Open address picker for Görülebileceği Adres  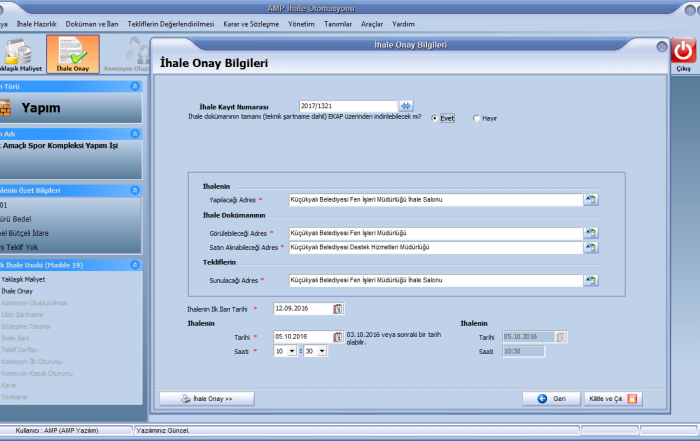(x=591, y=233)
